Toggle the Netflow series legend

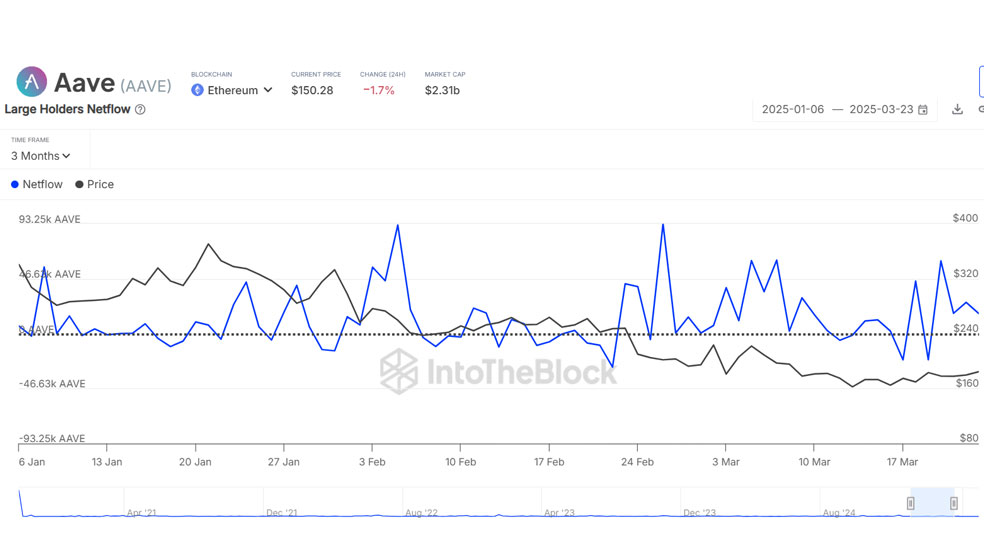37,184
